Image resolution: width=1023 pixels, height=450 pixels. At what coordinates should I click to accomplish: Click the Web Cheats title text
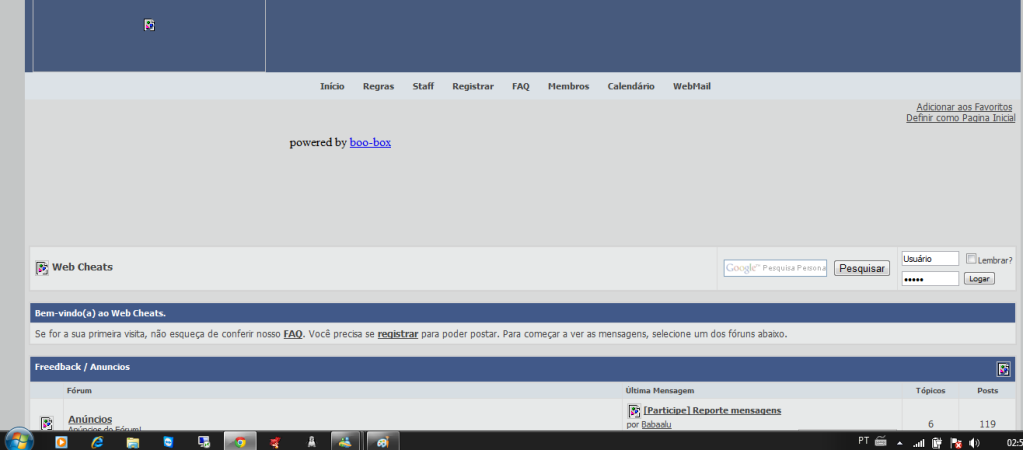coord(82,267)
